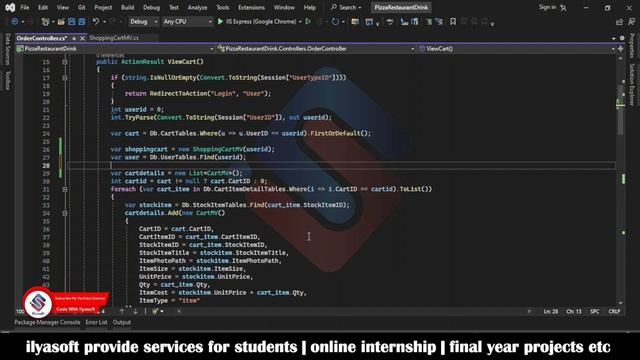
Task: Open the Output tab
Action: pos(122,322)
